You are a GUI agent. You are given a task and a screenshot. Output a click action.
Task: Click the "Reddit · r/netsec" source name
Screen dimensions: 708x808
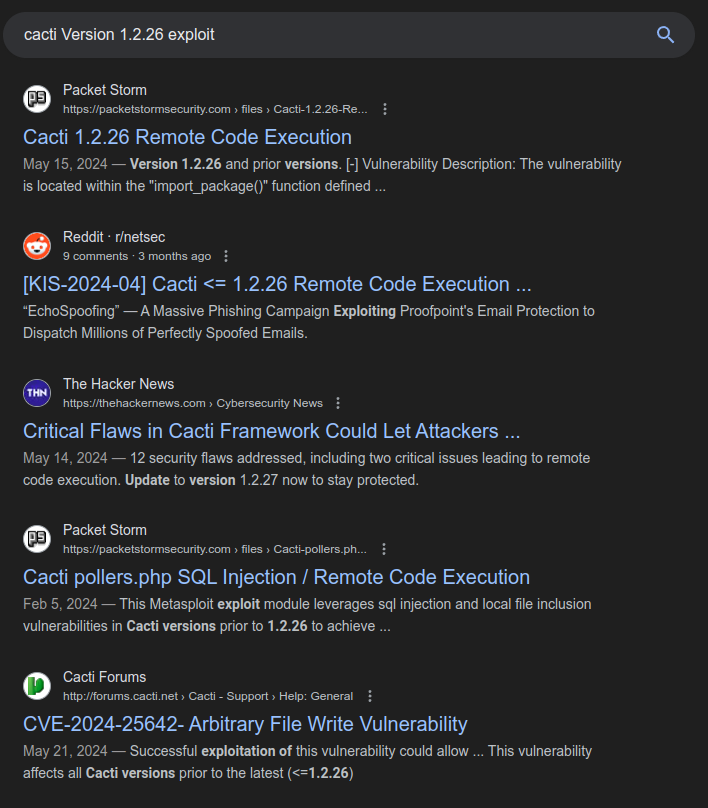pos(114,237)
